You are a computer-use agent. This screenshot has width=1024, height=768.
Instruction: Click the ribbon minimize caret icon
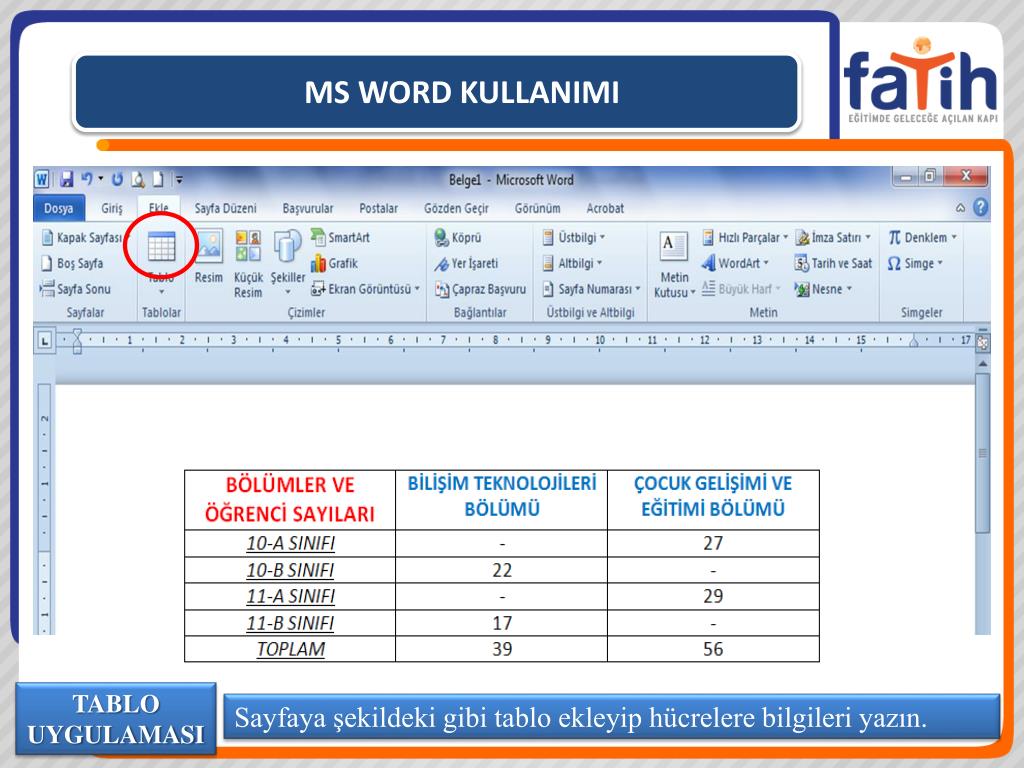pos(960,208)
